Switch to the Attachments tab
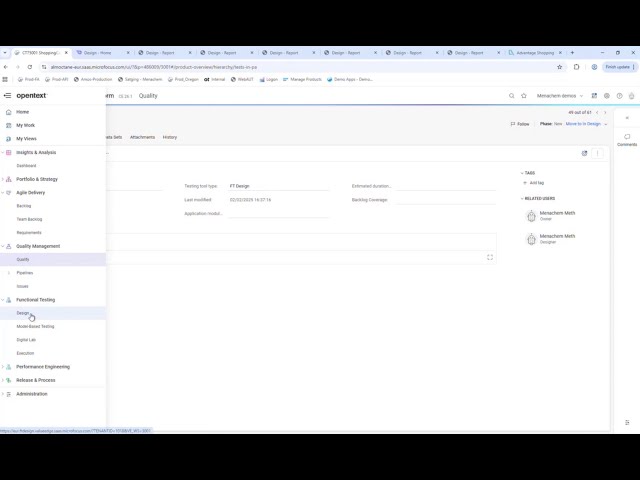The image size is (640, 480). 142,137
